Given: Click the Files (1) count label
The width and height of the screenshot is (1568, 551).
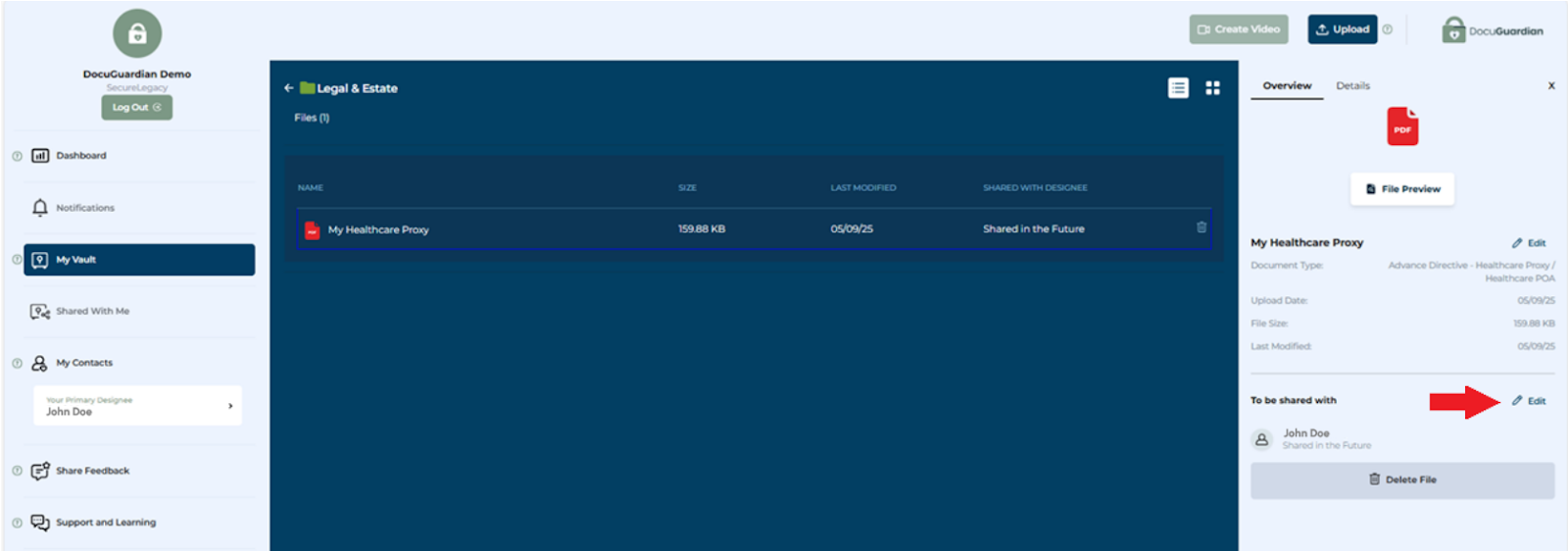Looking at the screenshot, I should point(312,118).
